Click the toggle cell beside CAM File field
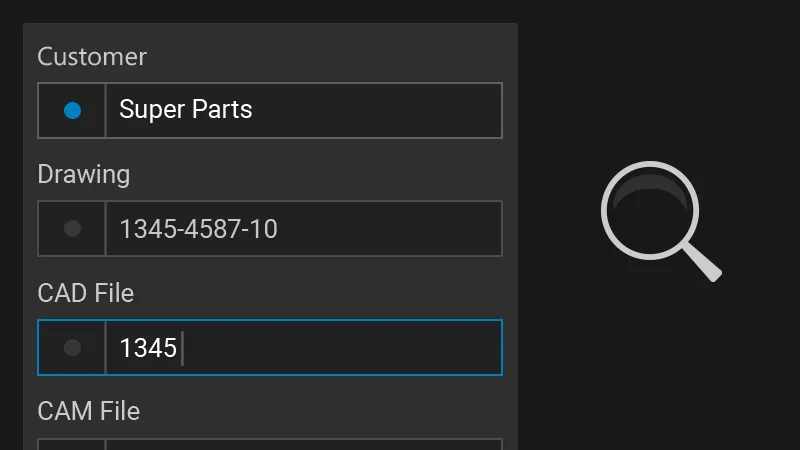 click(x=72, y=445)
